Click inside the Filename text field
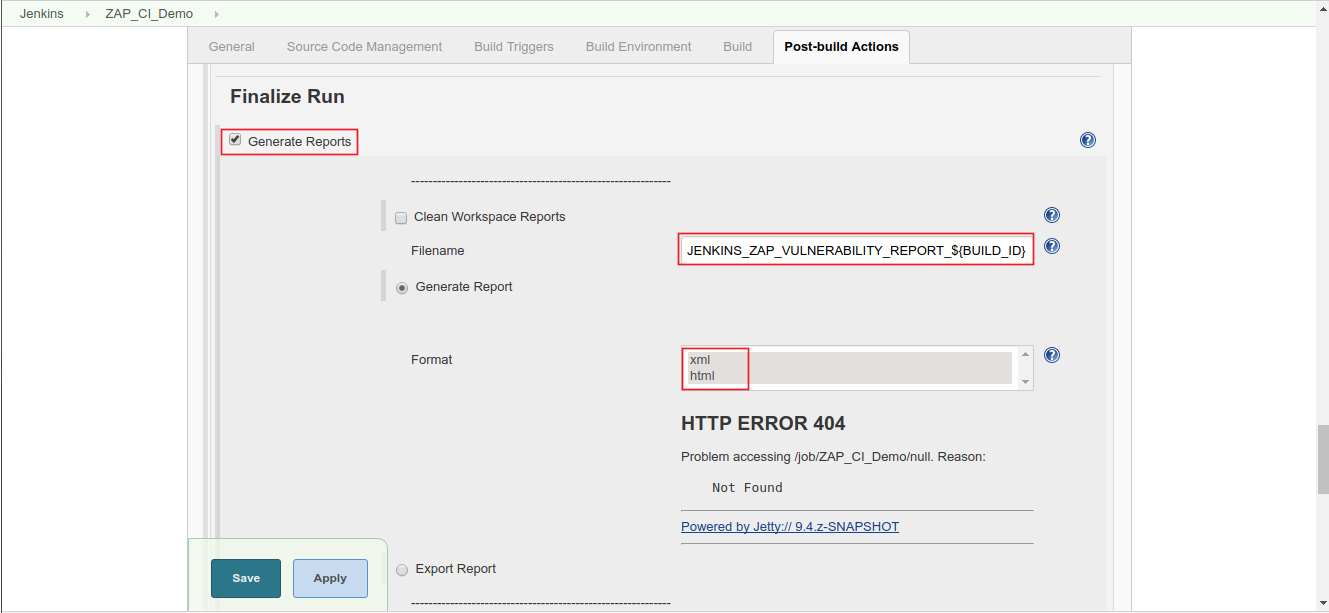This screenshot has height=613, width=1329. tap(856, 249)
